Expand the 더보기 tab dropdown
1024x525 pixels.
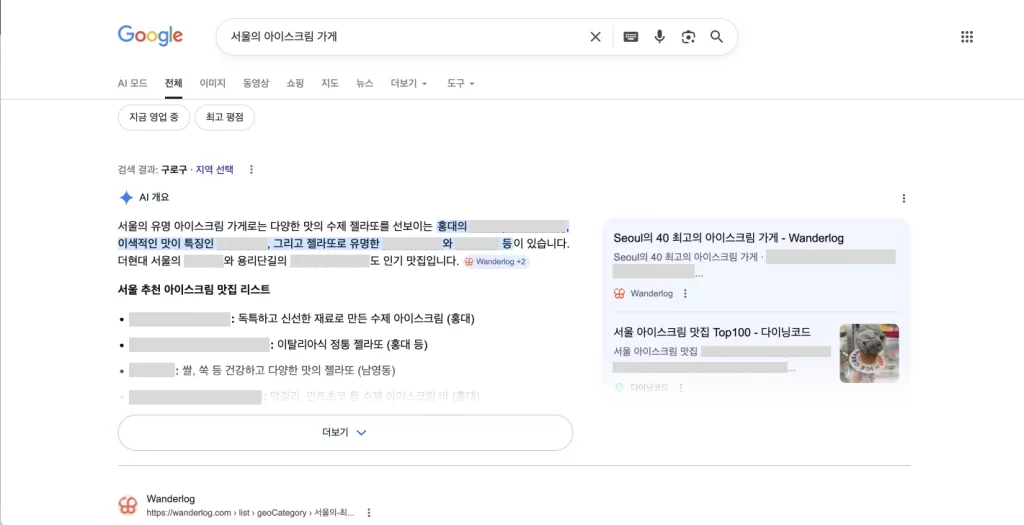point(409,83)
